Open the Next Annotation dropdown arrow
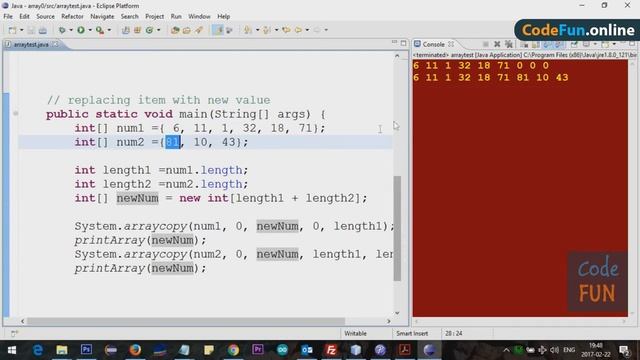This screenshot has height=360, width=640. (x=257, y=30)
